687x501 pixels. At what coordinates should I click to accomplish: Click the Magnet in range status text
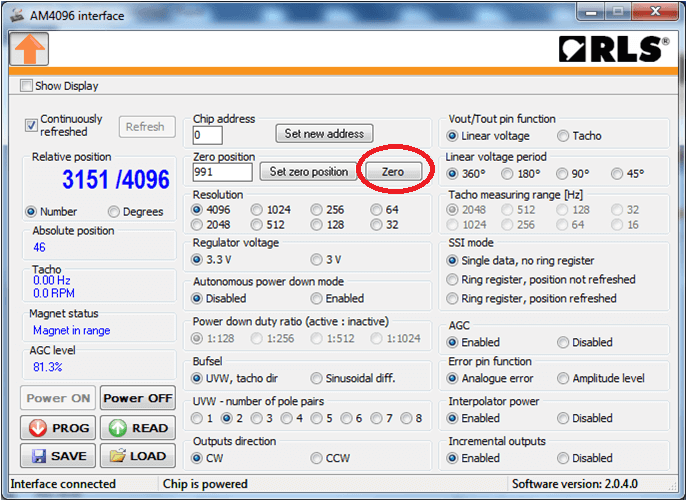[71, 330]
